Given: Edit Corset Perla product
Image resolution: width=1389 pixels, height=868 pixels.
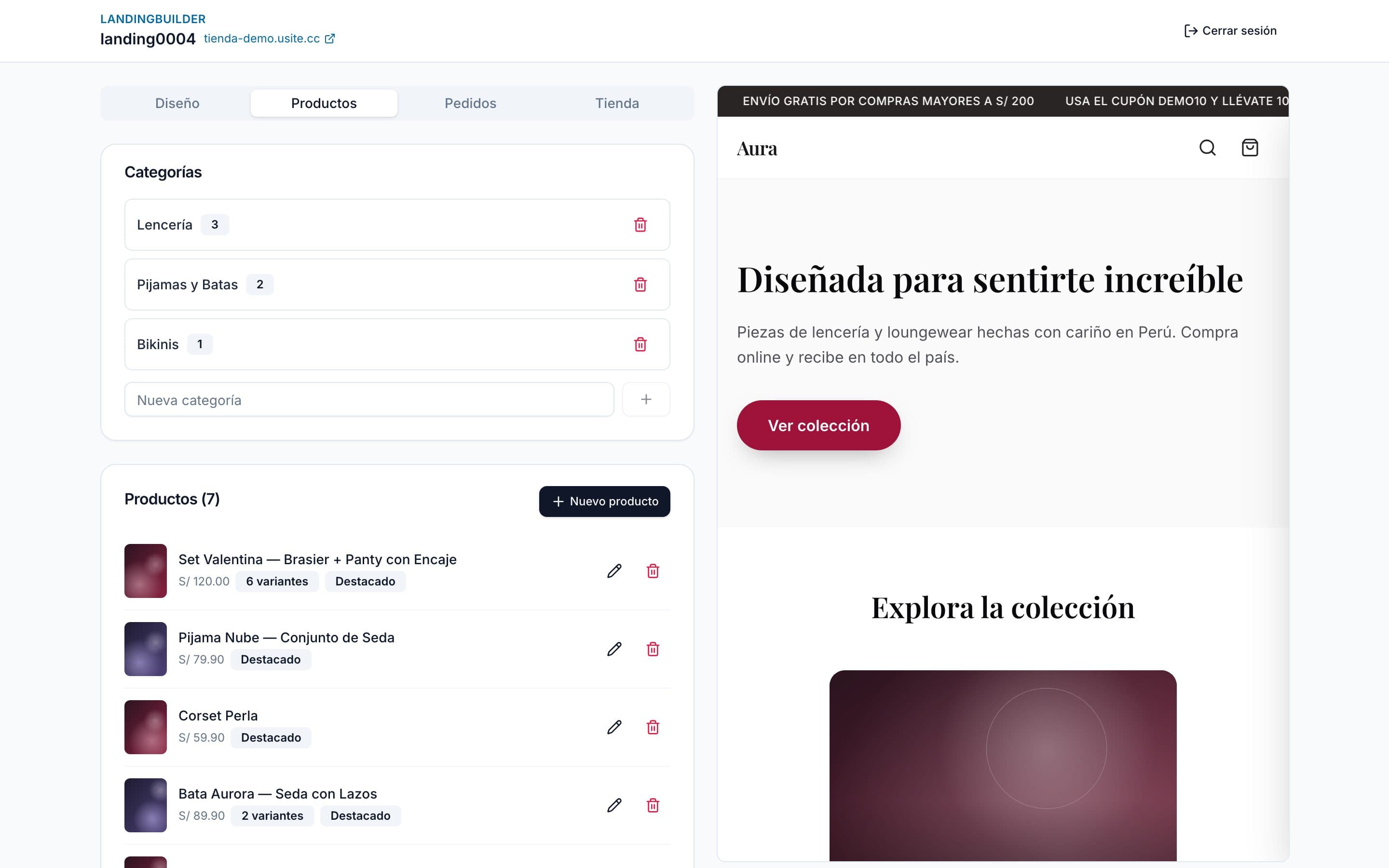Looking at the screenshot, I should [614, 727].
